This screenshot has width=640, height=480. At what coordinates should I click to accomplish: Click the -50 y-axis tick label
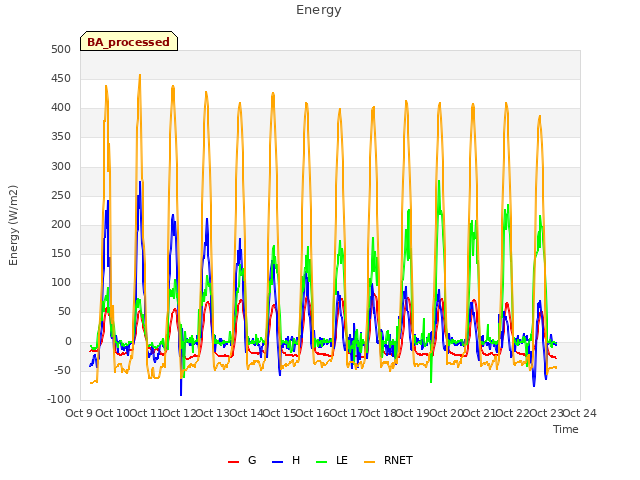point(61,371)
